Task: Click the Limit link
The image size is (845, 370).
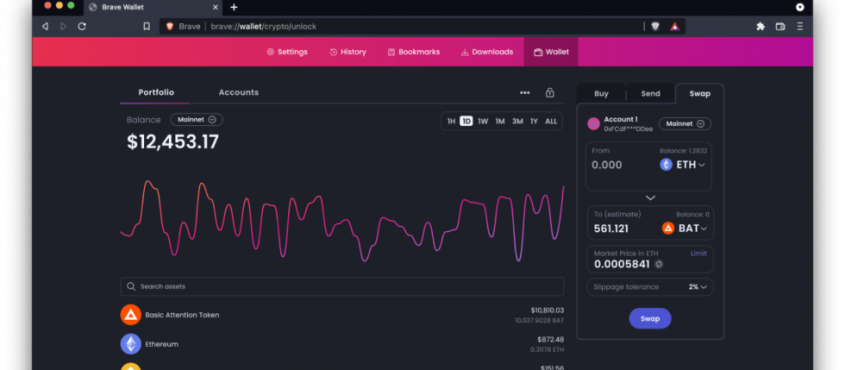Action: click(698, 253)
